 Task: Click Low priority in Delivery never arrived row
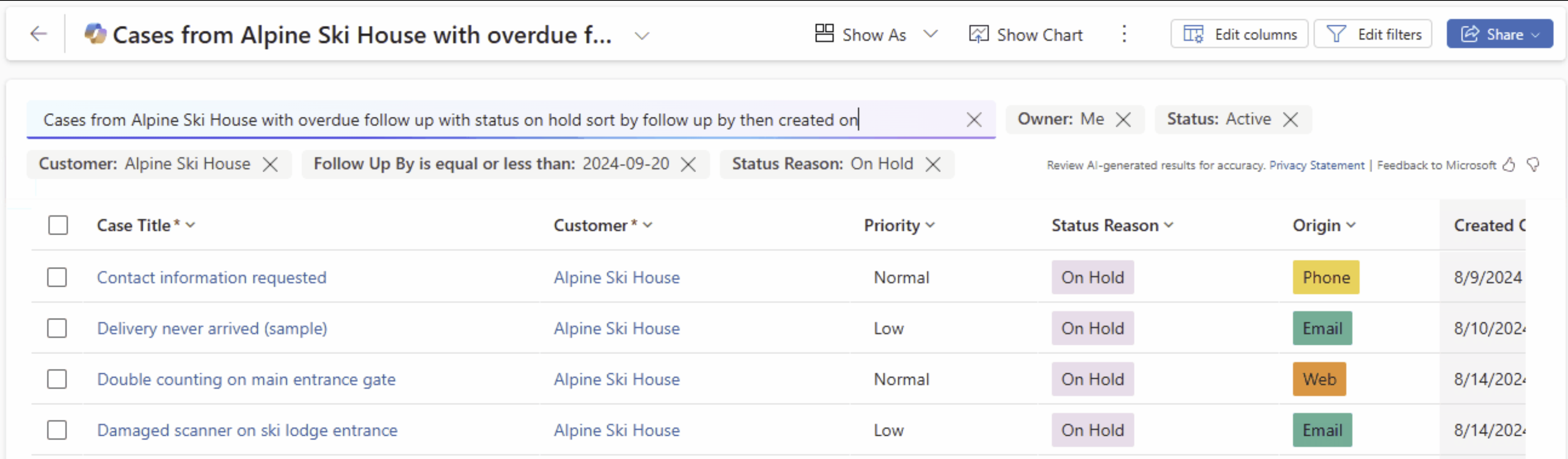[x=889, y=329]
